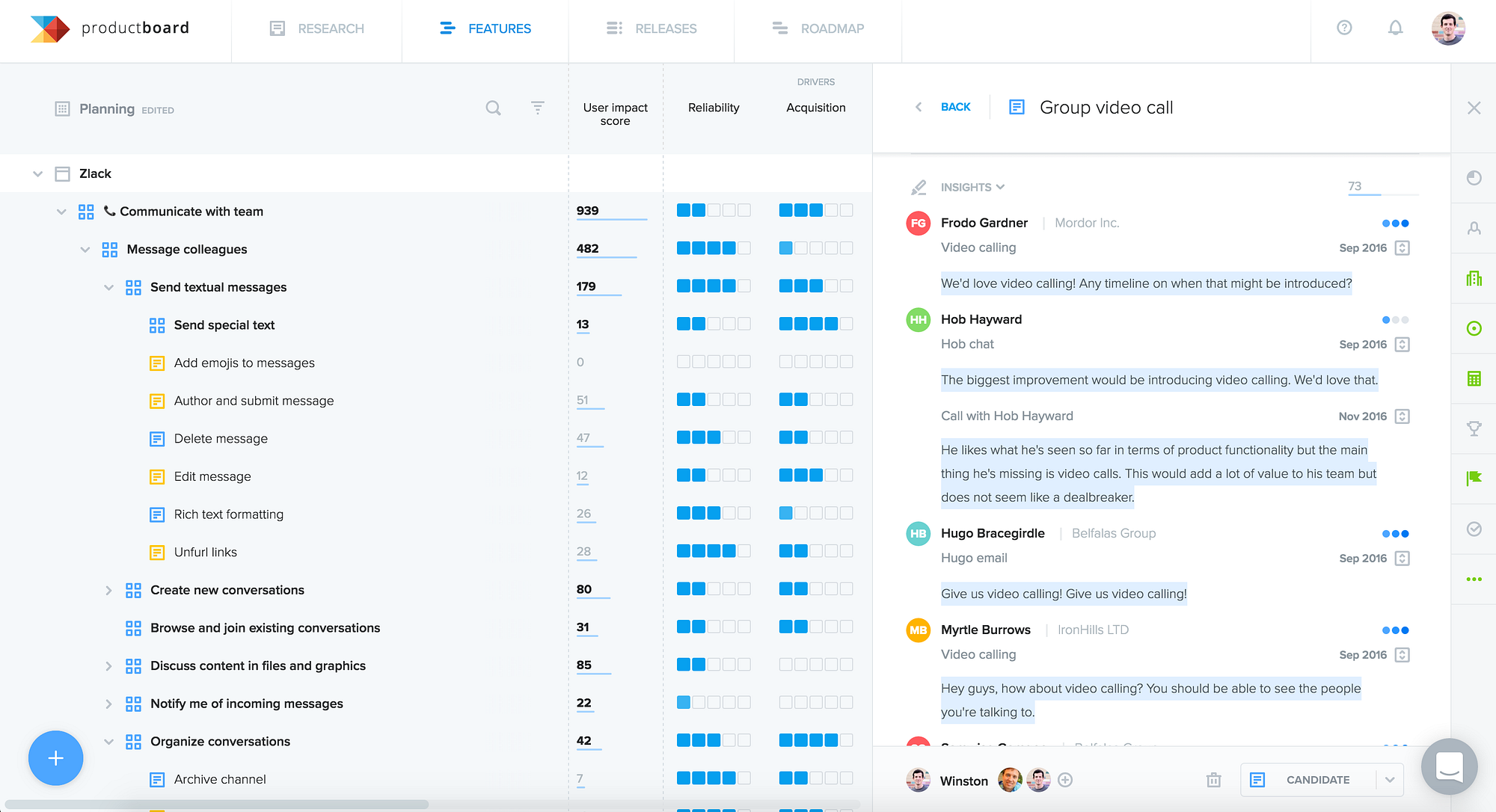Click the green flag icon in sidebar

coord(1474,479)
